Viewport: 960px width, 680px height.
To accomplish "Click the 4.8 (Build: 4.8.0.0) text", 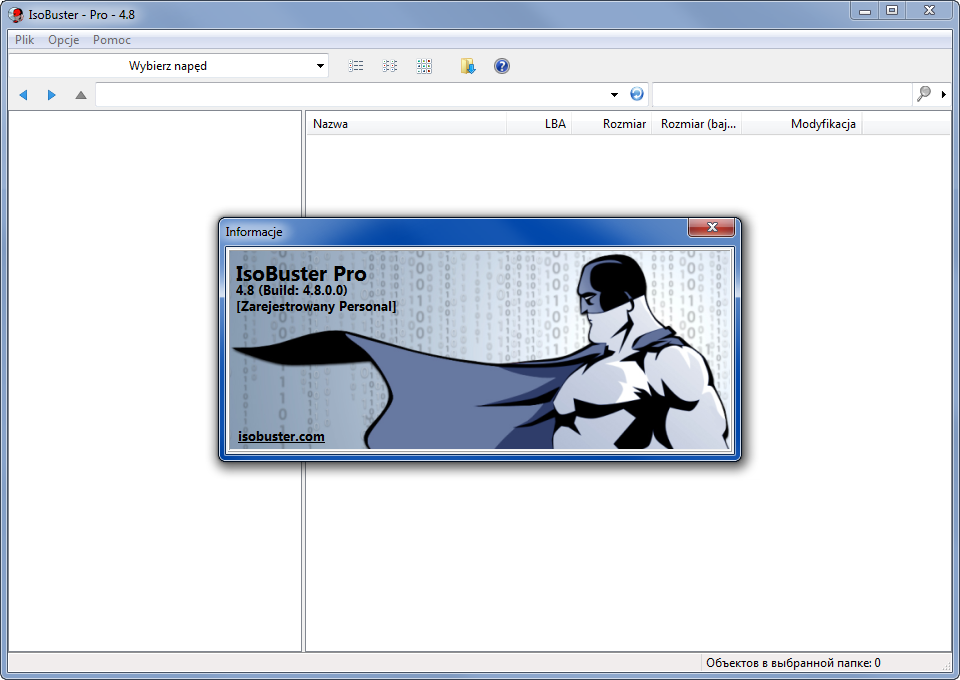I will coord(291,290).
